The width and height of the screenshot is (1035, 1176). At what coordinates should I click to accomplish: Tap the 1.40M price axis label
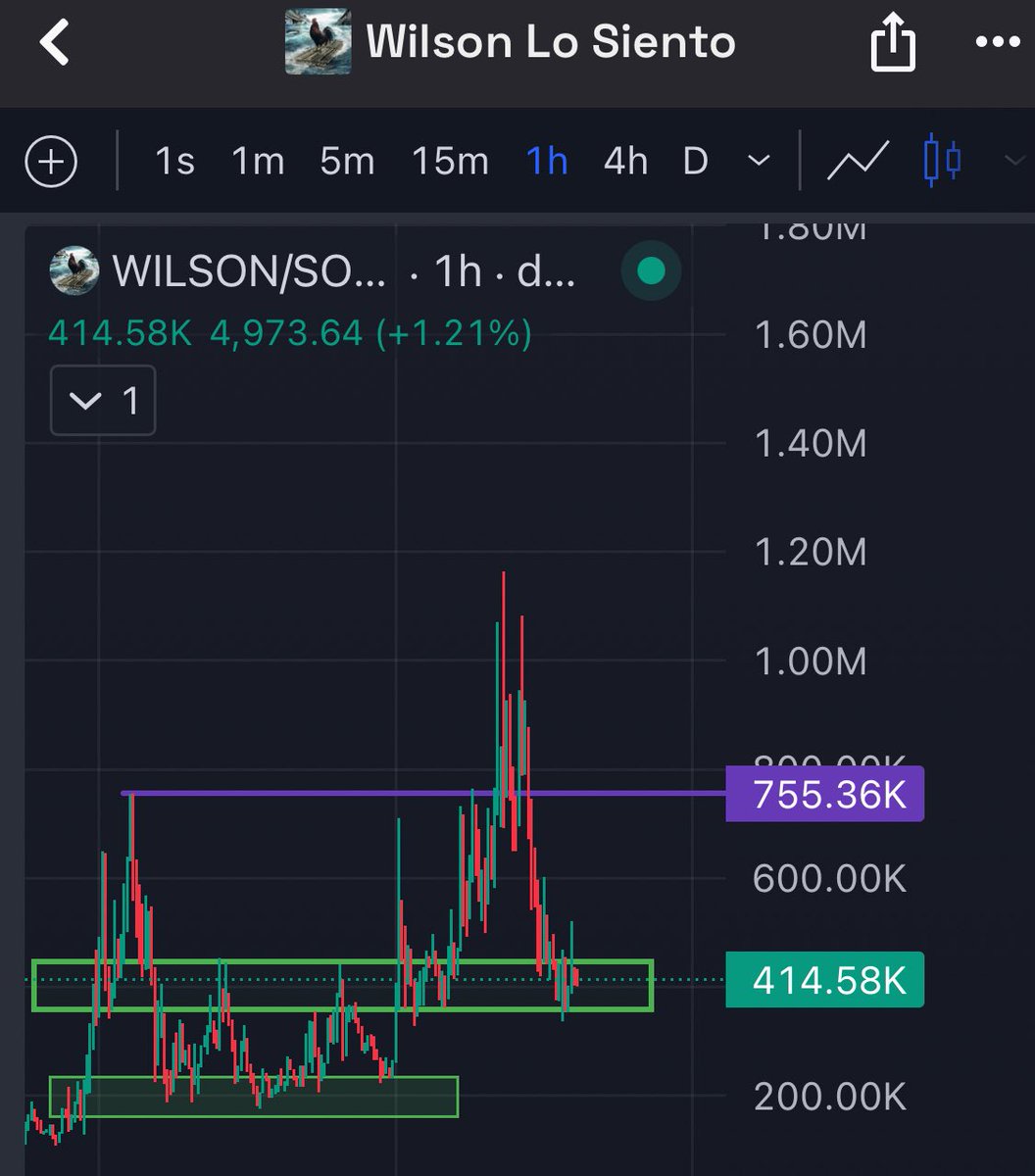(x=811, y=444)
